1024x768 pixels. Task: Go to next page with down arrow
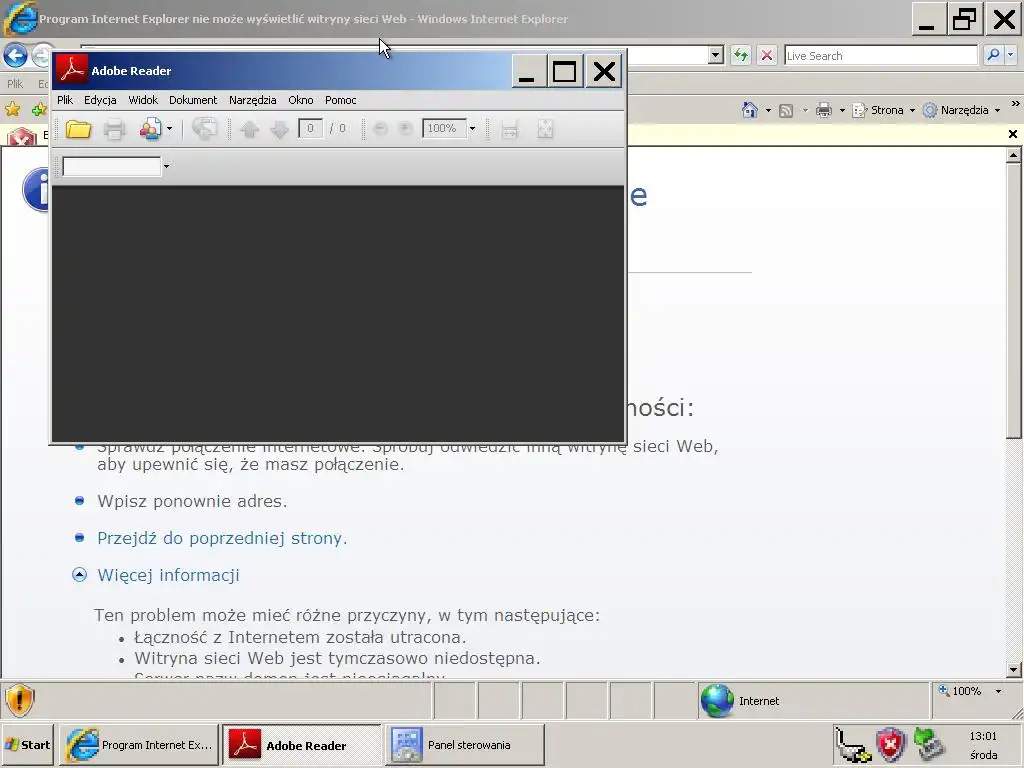(280, 129)
